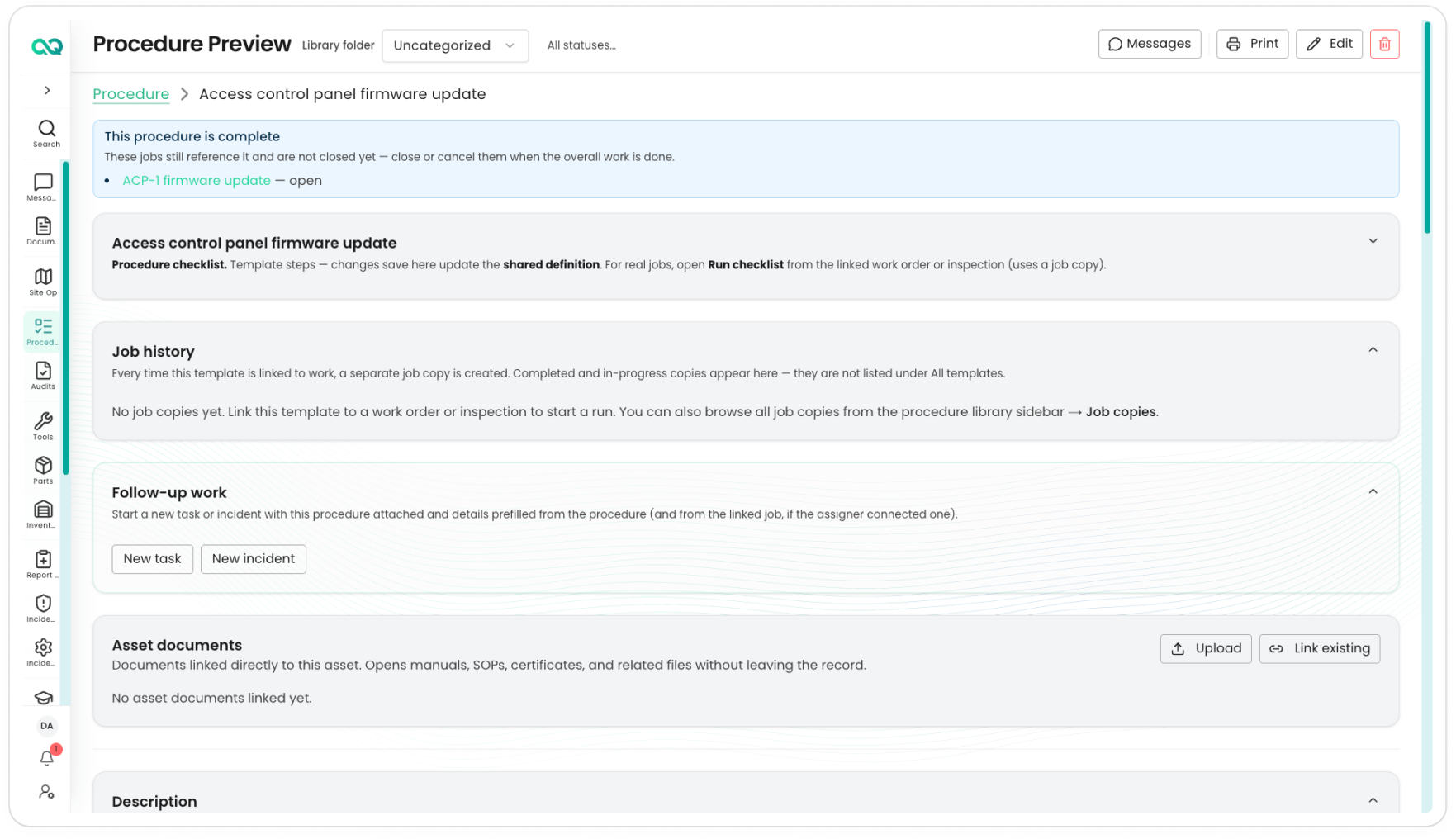Image resolution: width=1456 pixels, height=839 pixels.
Task: Click the New incident button
Action: point(253,559)
